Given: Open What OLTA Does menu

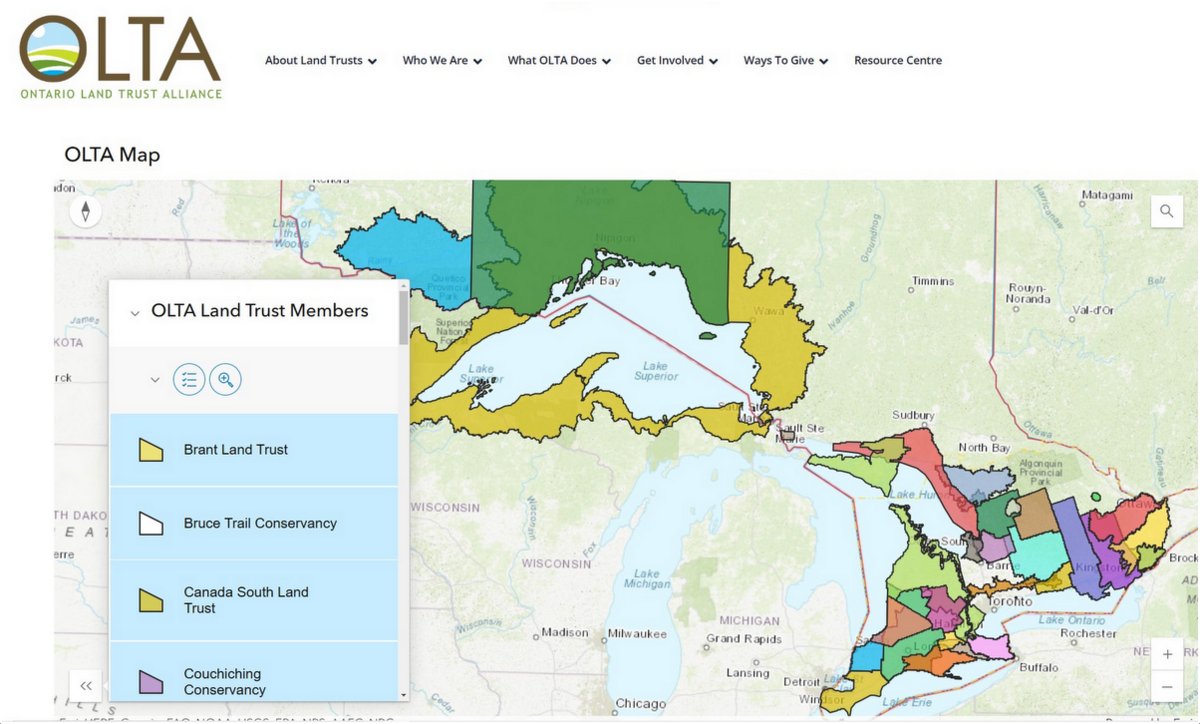Looking at the screenshot, I should 559,60.
